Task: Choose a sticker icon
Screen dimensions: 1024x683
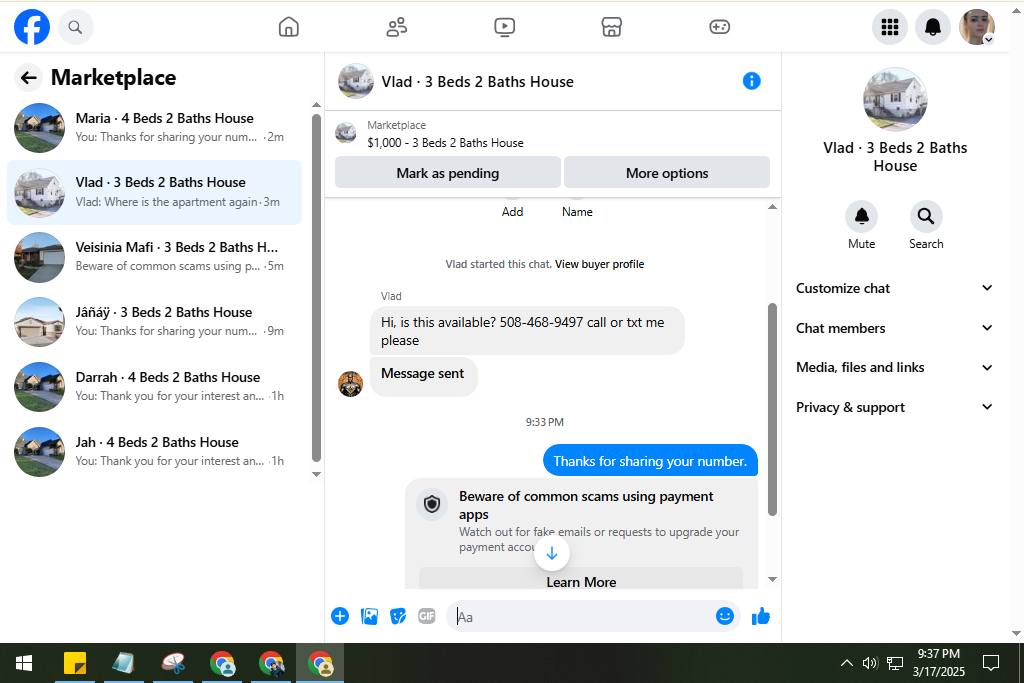Action: (x=398, y=616)
